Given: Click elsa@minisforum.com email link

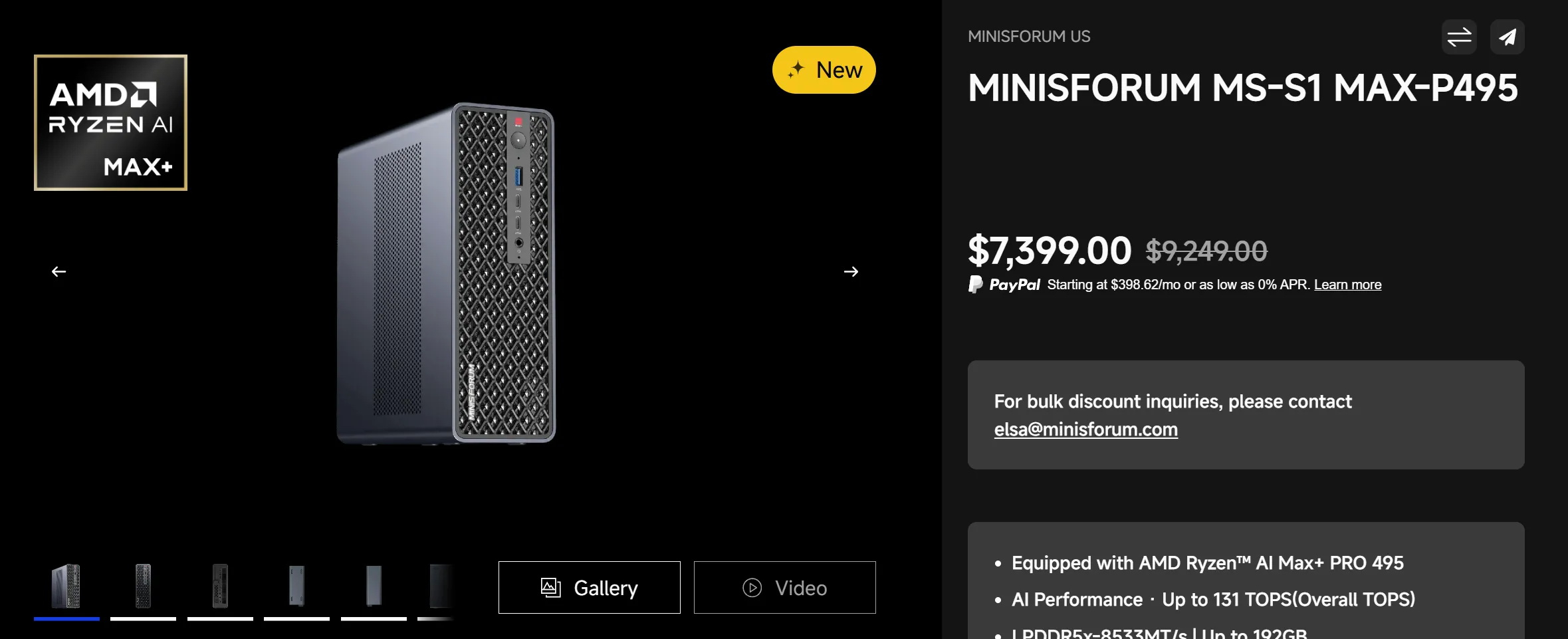Looking at the screenshot, I should pos(1085,430).
